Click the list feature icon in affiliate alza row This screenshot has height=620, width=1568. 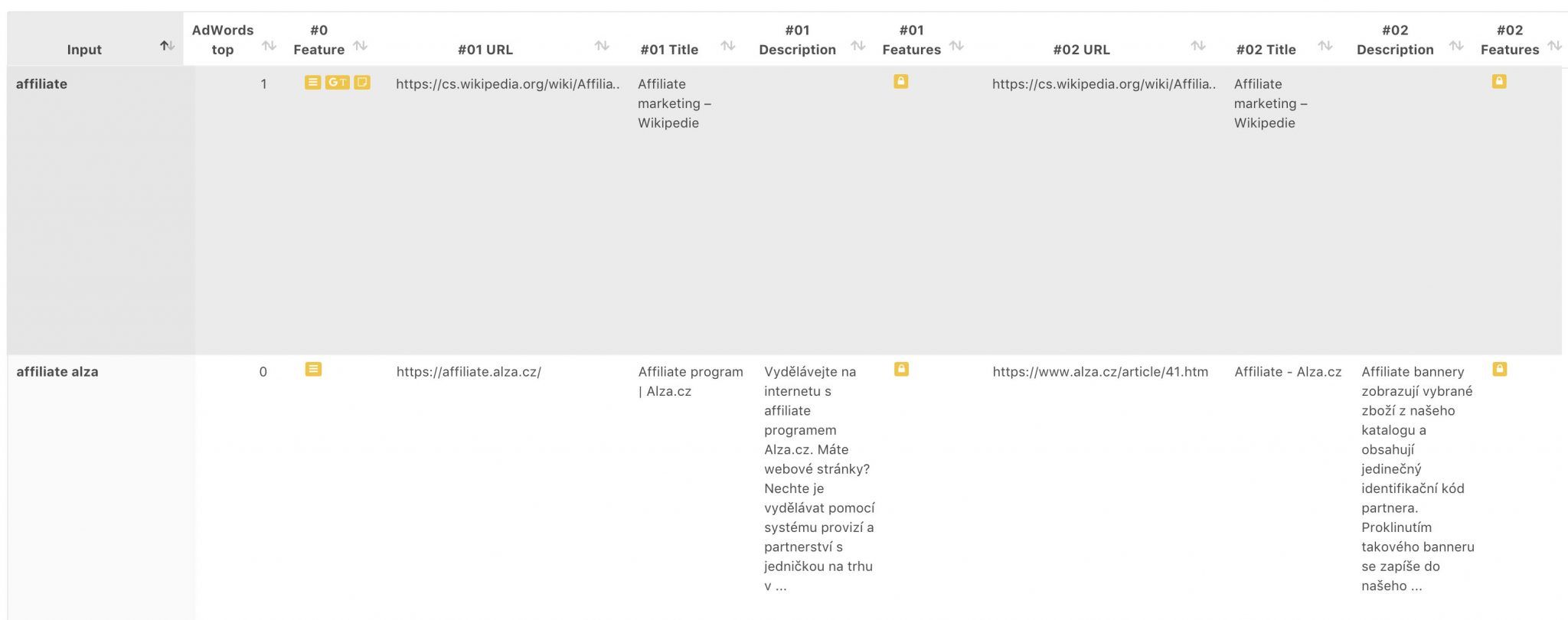(x=313, y=369)
